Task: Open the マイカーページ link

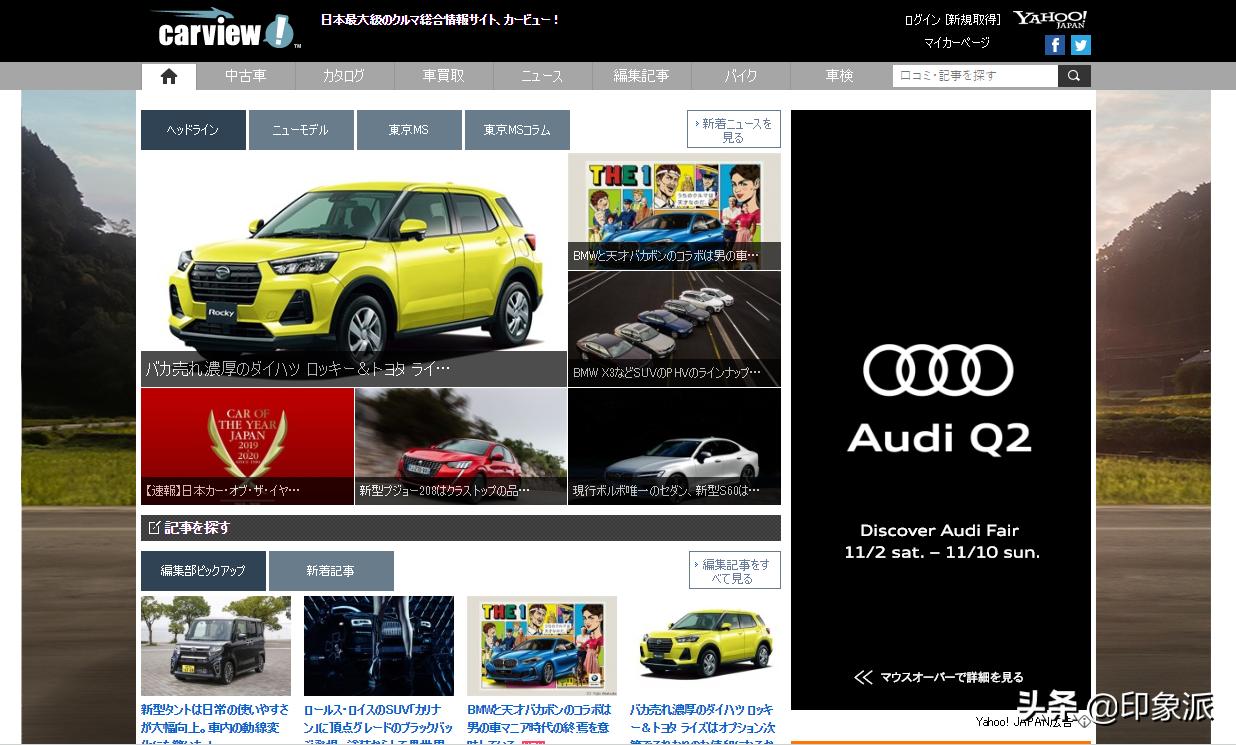Action: pyautogui.click(x=957, y=43)
